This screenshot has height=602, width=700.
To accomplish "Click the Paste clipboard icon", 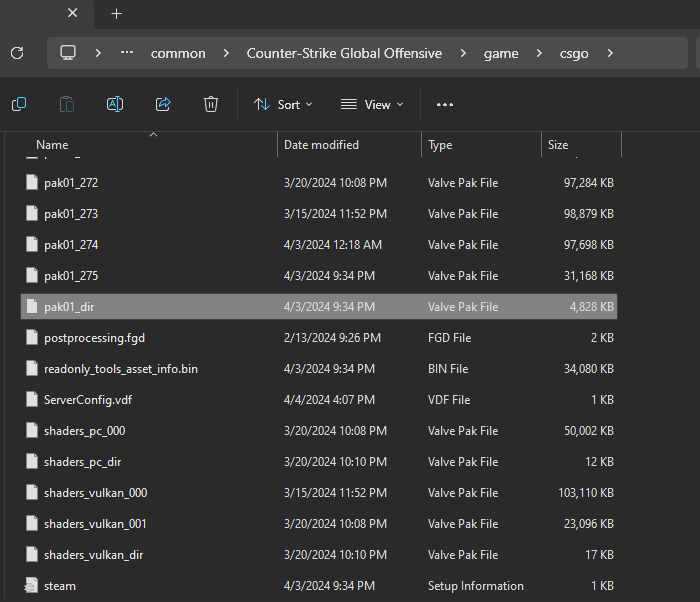I will tap(66, 104).
